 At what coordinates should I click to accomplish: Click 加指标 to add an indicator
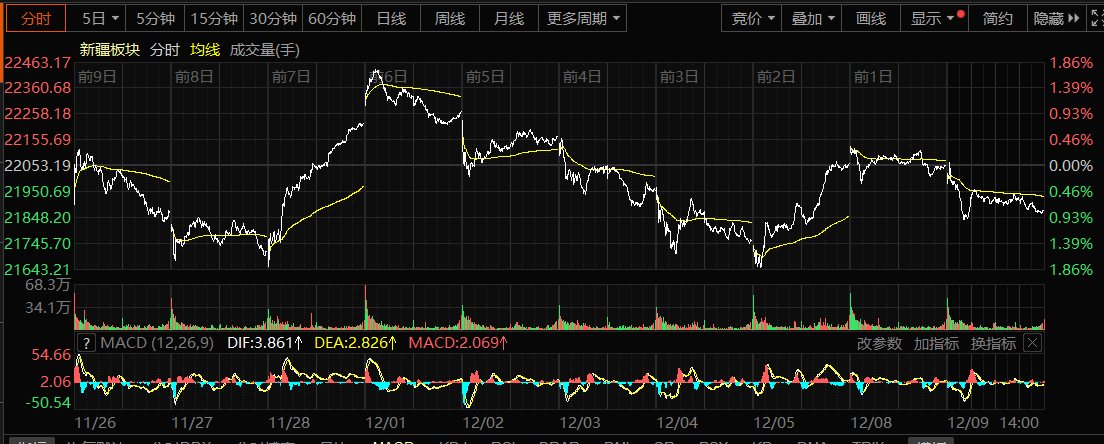click(x=937, y=343)
